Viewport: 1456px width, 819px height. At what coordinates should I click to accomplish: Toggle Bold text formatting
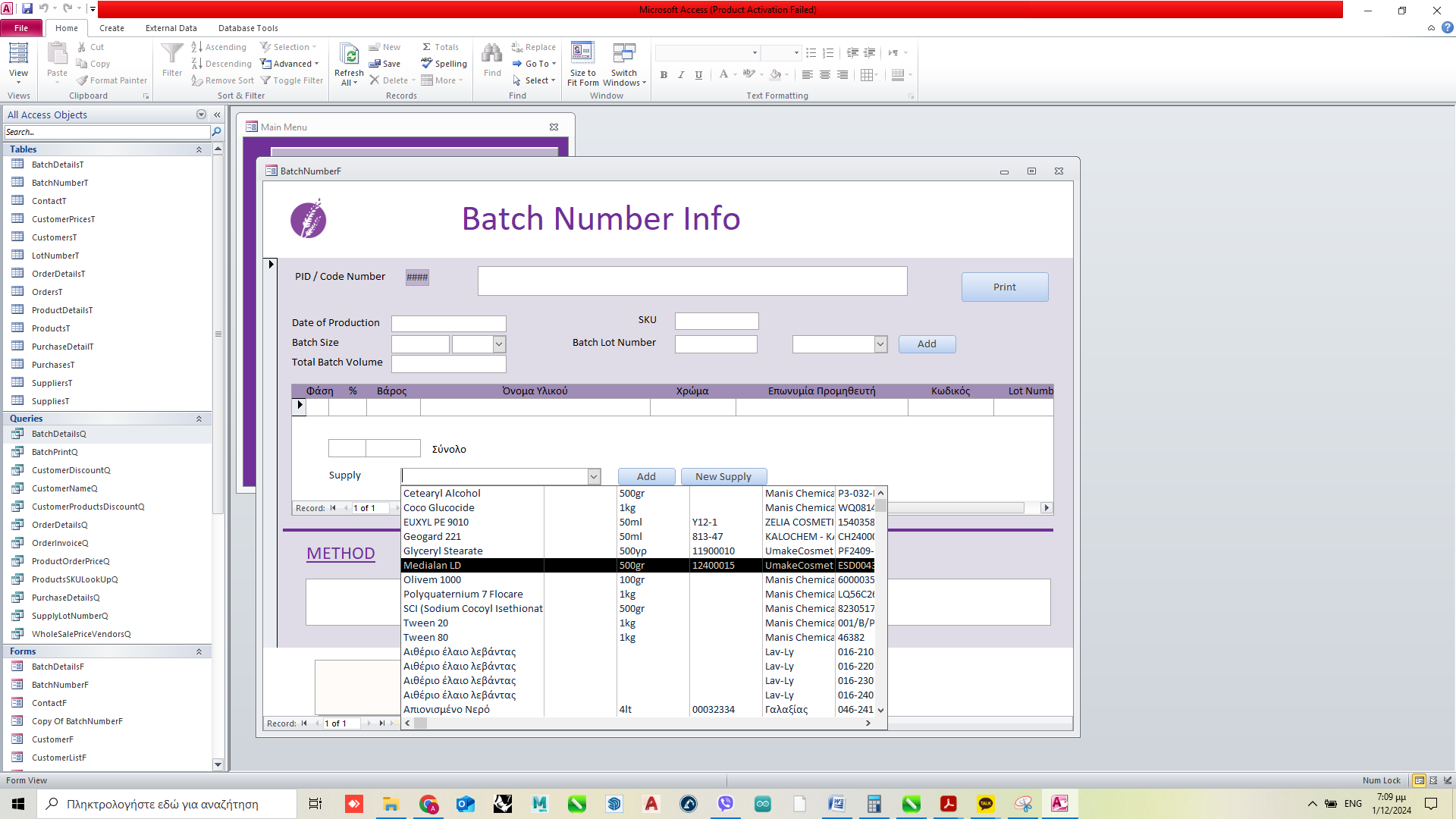[x=664, y=74]
